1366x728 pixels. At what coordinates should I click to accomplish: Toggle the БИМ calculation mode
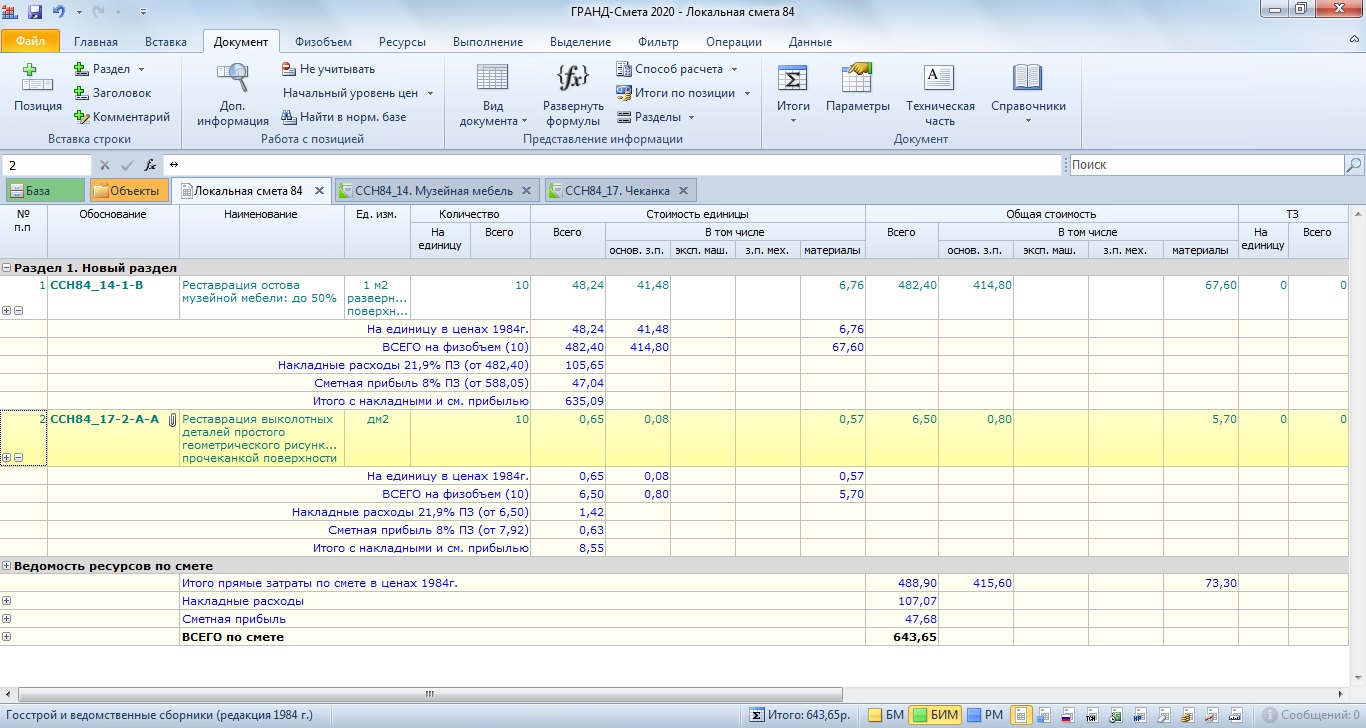pyautogui.click(x=934, y=715)
